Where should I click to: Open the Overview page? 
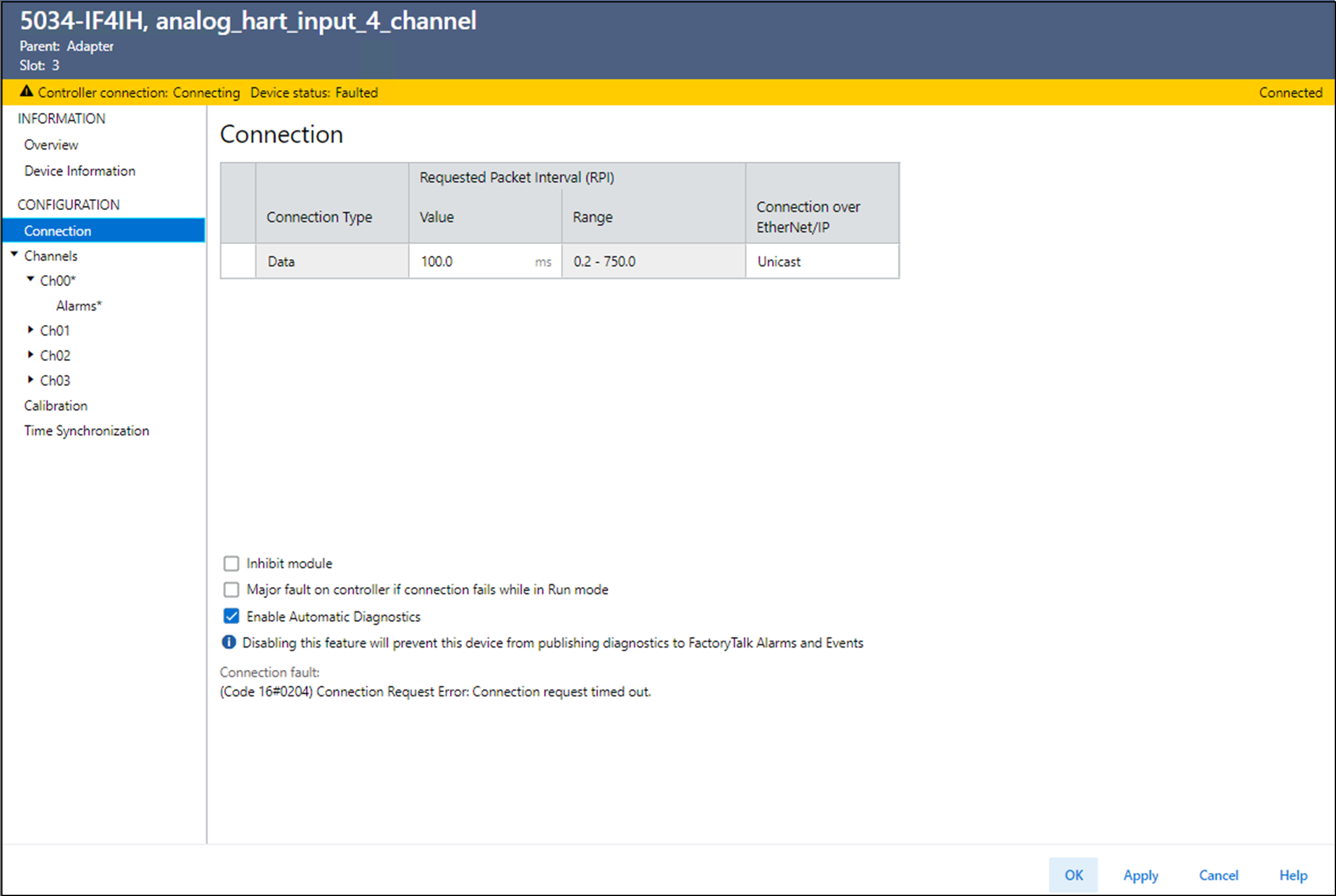coord(51,145)
